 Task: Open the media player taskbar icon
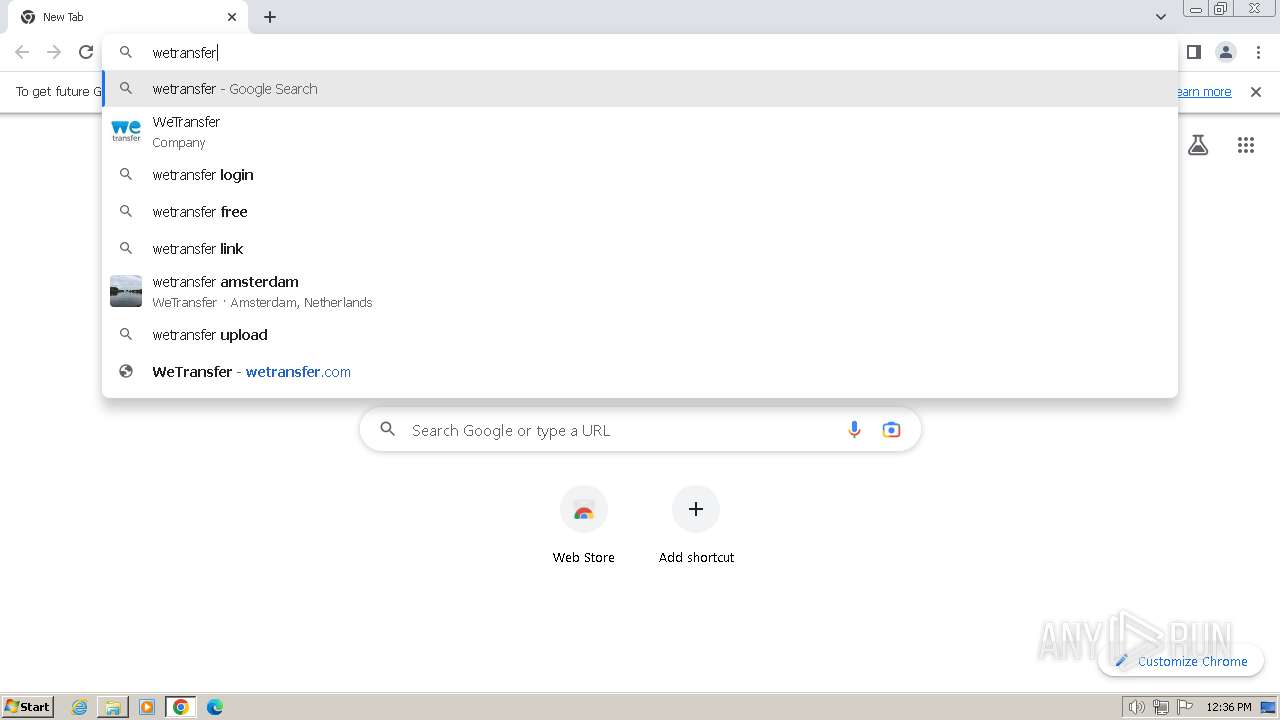click(x=147, y=707)
